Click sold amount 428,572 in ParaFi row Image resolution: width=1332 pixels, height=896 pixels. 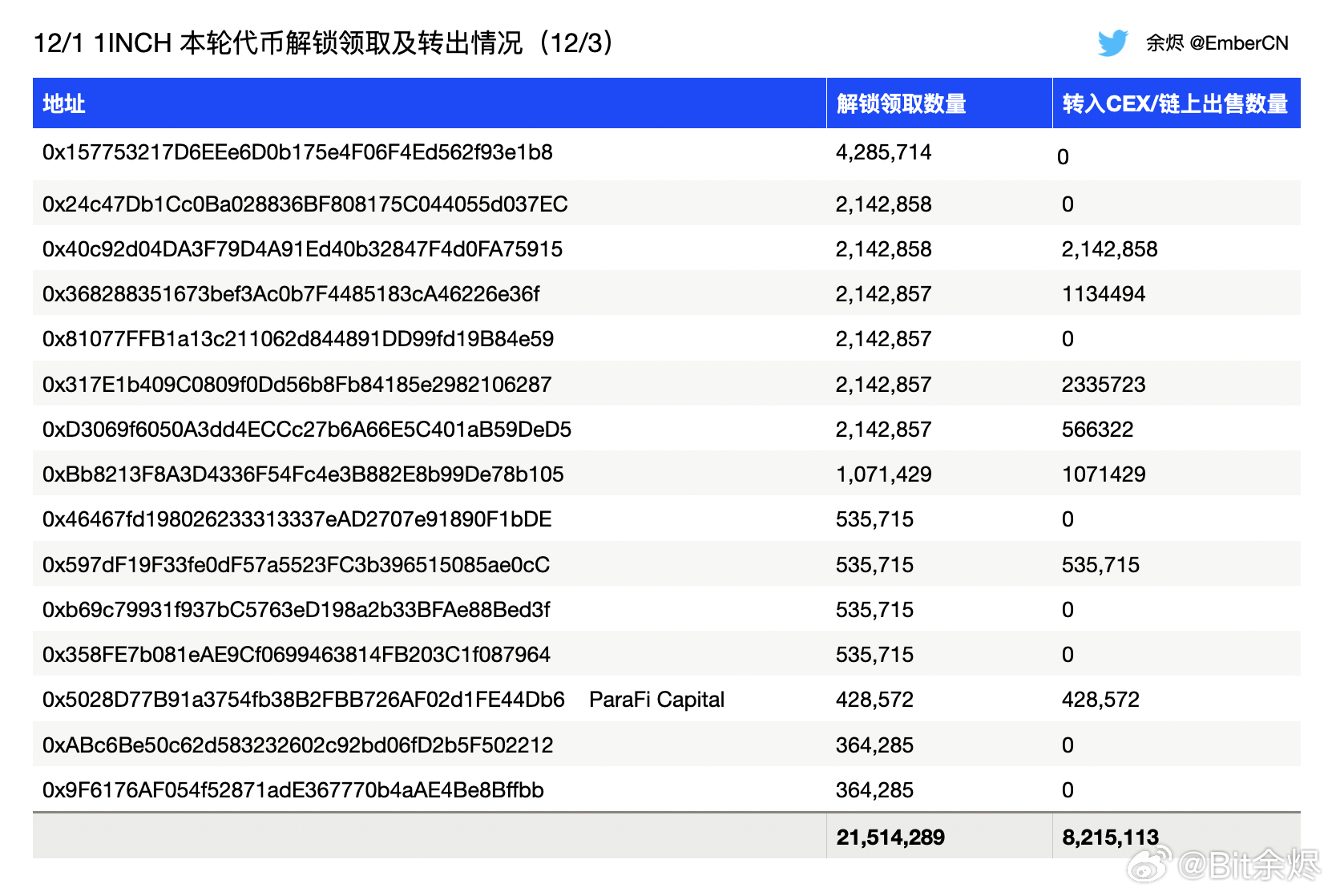(x=1100, y=700)
